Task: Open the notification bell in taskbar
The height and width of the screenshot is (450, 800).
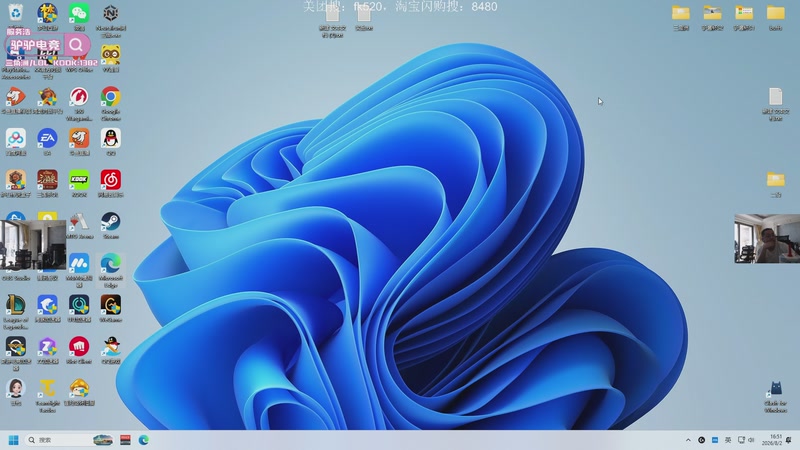Action: pyautogui.click(x=789, y=440)
